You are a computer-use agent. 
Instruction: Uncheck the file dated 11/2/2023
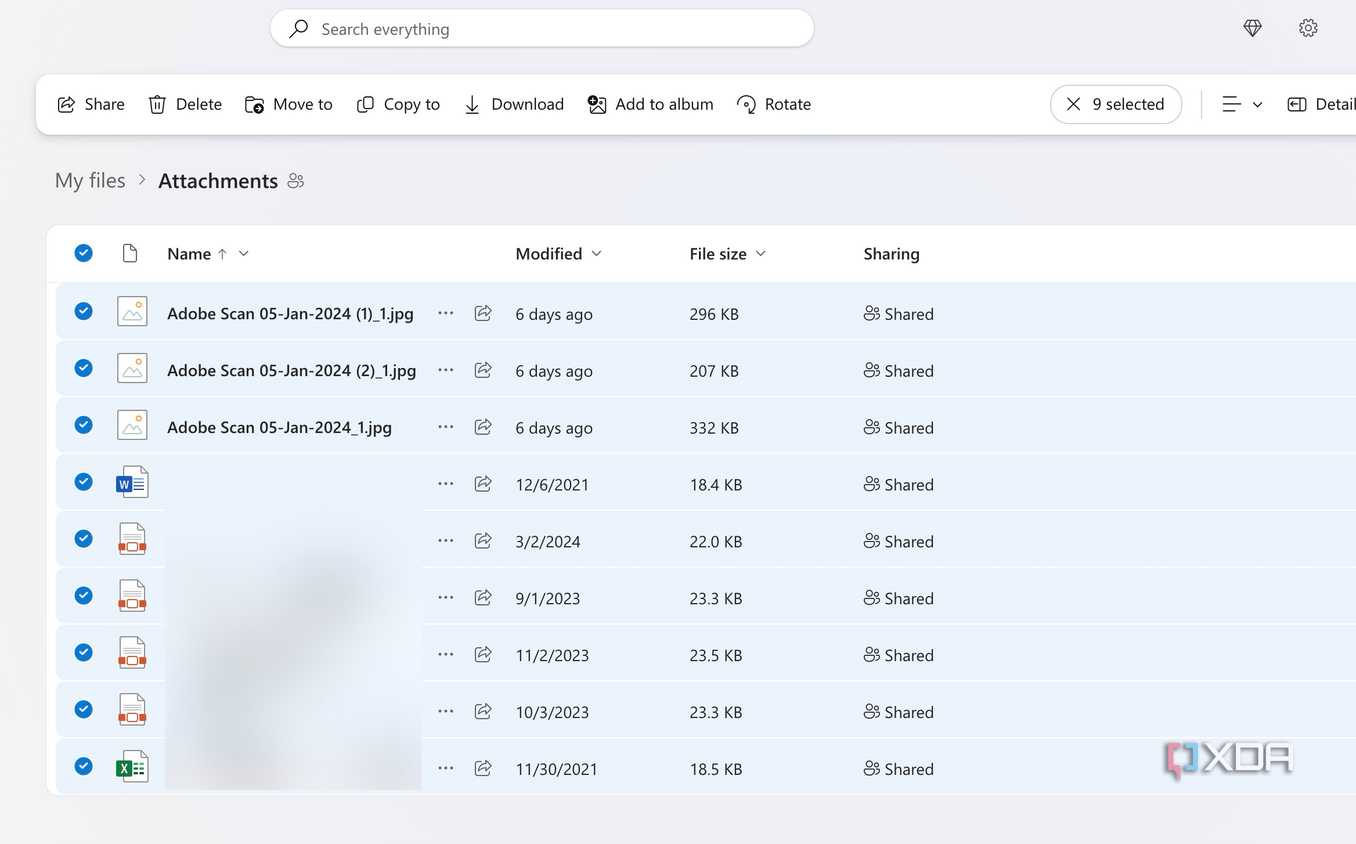[84, 653]
